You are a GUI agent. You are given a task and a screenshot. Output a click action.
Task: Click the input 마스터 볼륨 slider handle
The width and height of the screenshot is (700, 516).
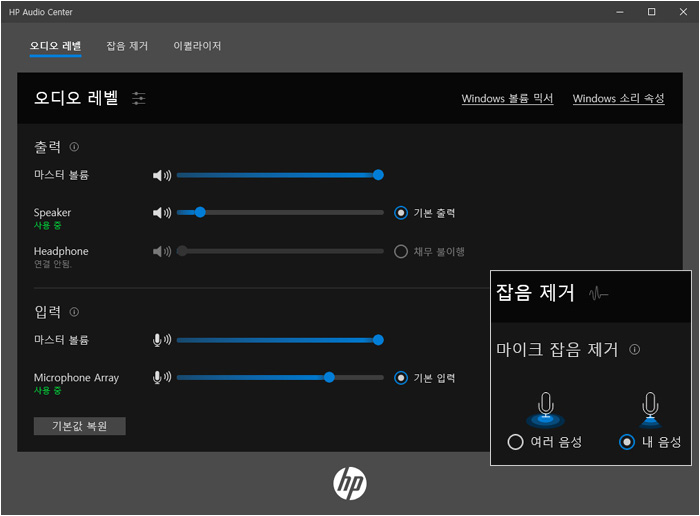coord(378,340)
